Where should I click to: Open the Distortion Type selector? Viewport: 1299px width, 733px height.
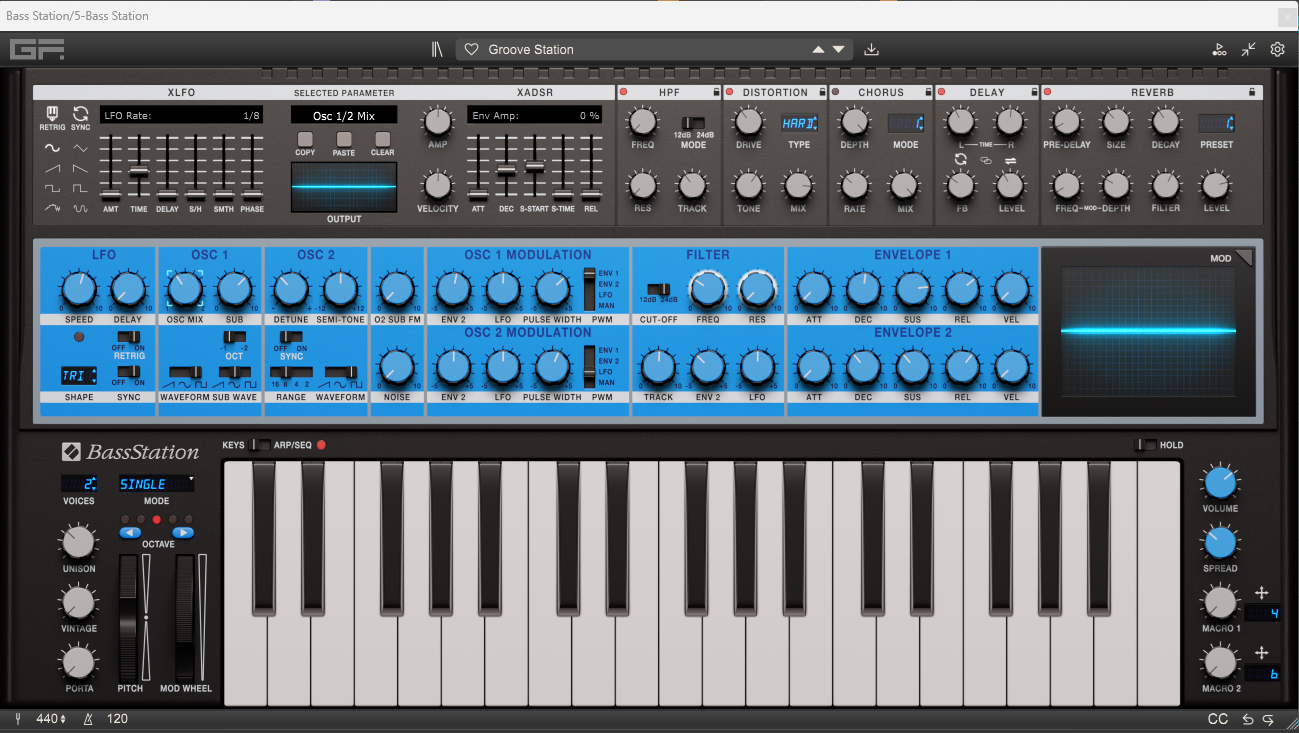pyautogui.click(x=799, y=123)
